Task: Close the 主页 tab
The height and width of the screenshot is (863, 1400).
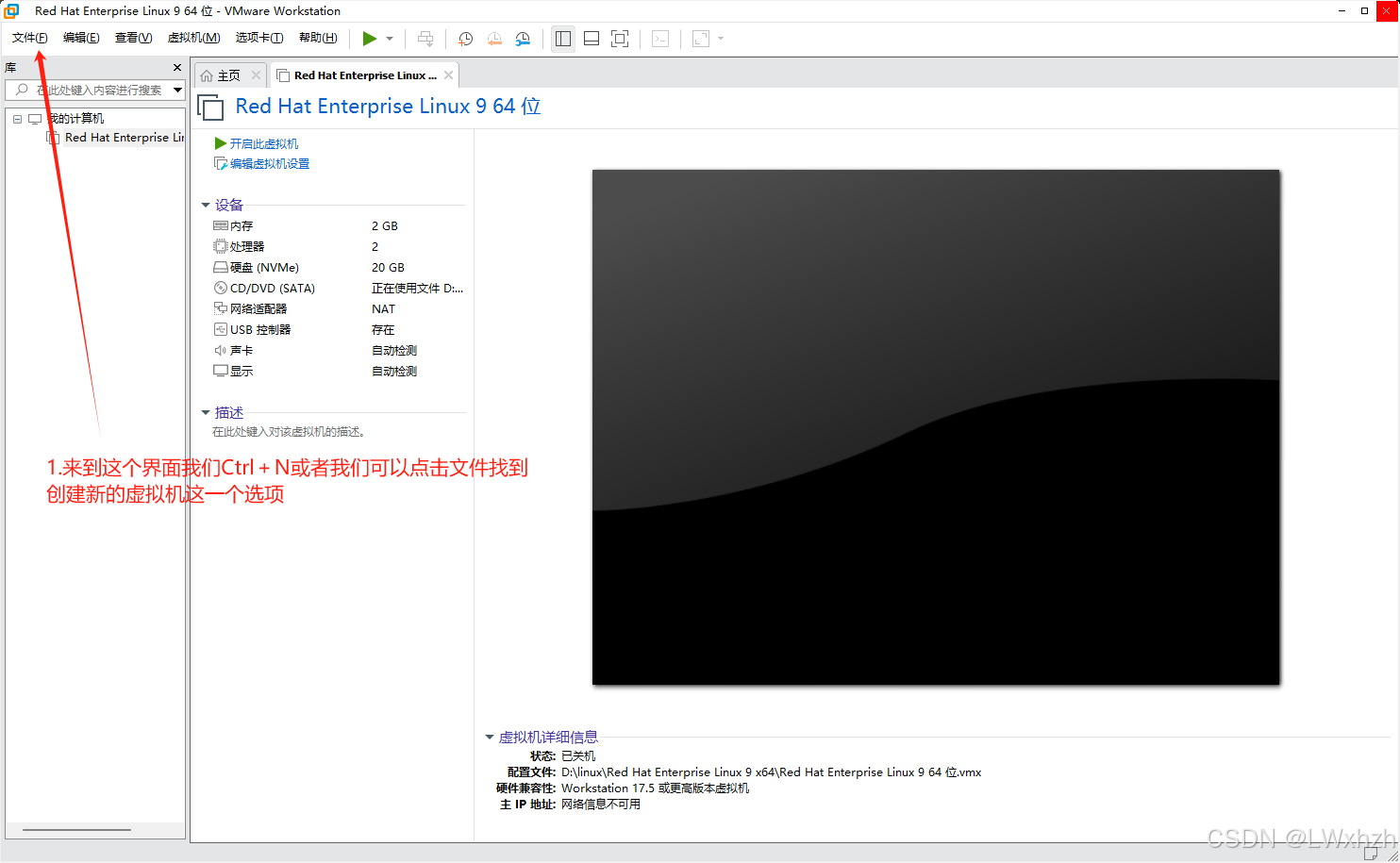Action: [x=256, y=75]
